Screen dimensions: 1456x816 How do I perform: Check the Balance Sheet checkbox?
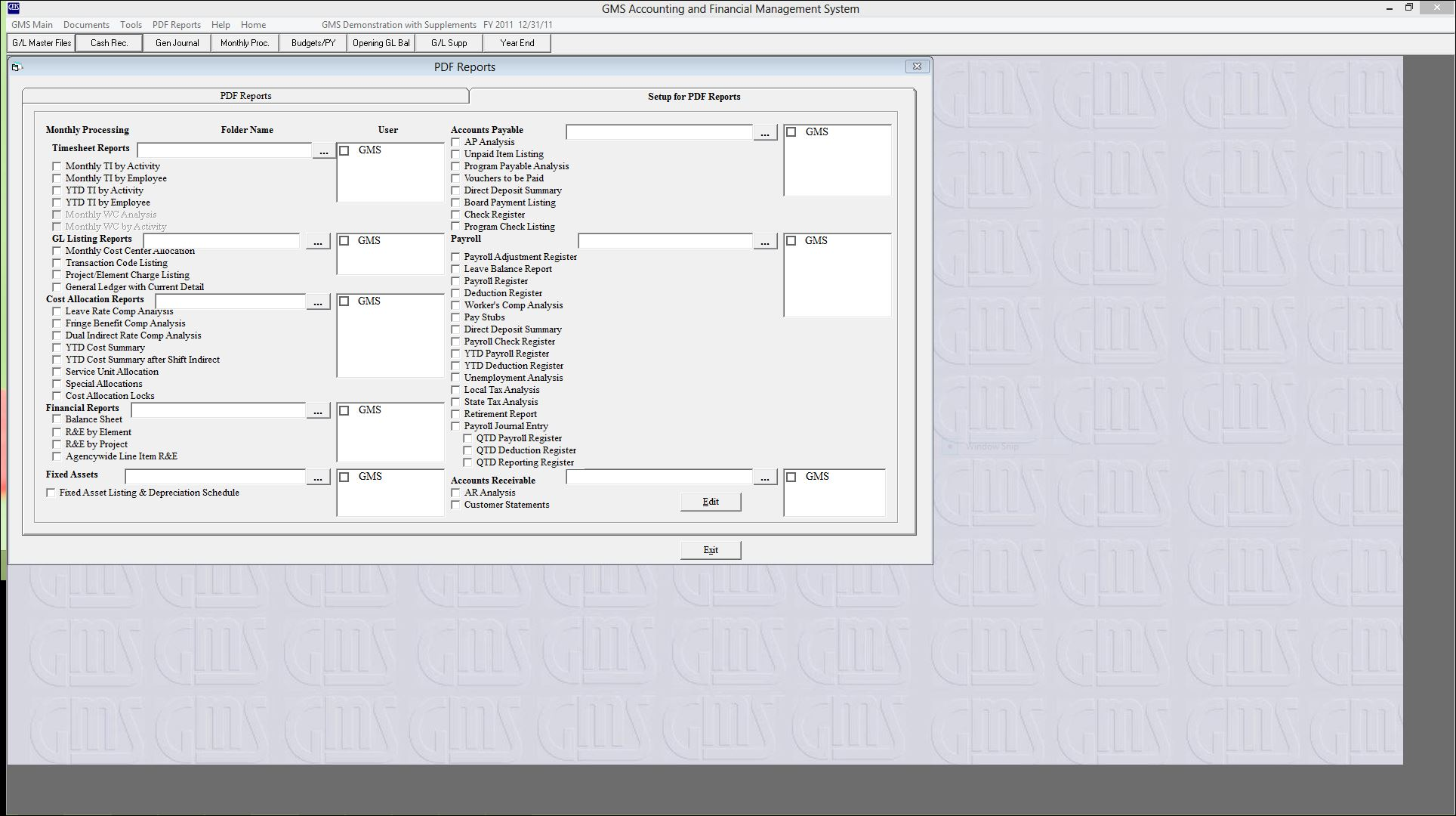[57, 419]
